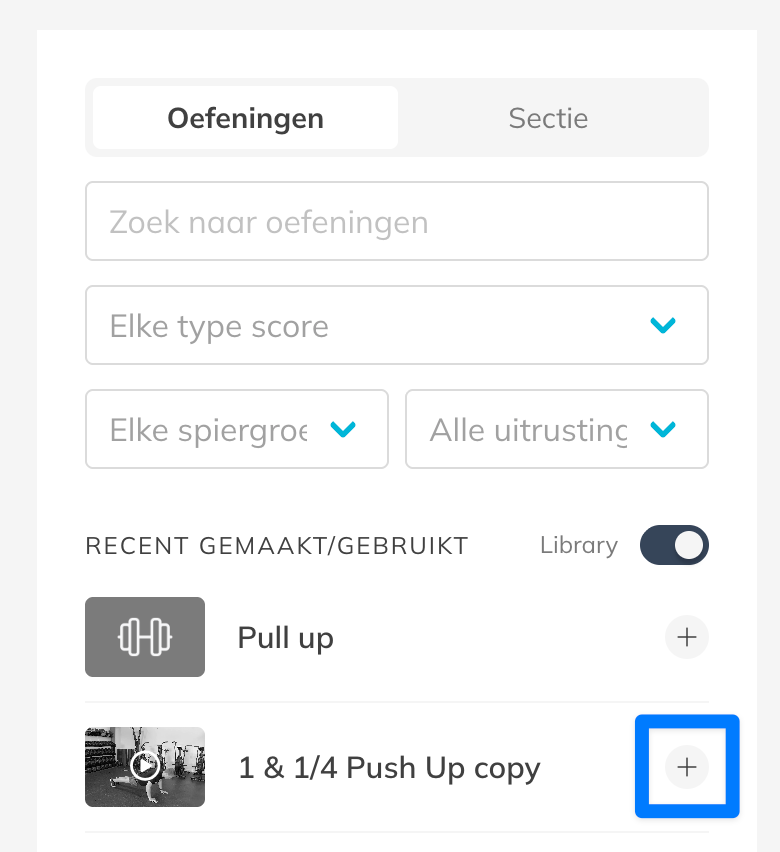Play the 1 & 1/4 Push Up copy video

click(146, 767)
